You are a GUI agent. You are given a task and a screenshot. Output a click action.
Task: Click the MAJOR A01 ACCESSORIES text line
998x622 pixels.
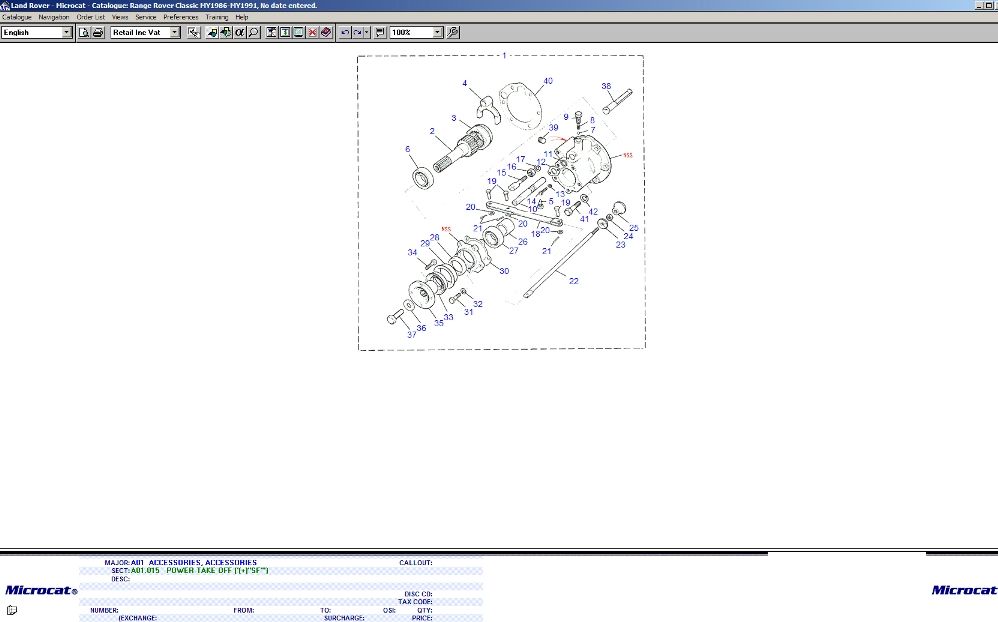[181, 563]
